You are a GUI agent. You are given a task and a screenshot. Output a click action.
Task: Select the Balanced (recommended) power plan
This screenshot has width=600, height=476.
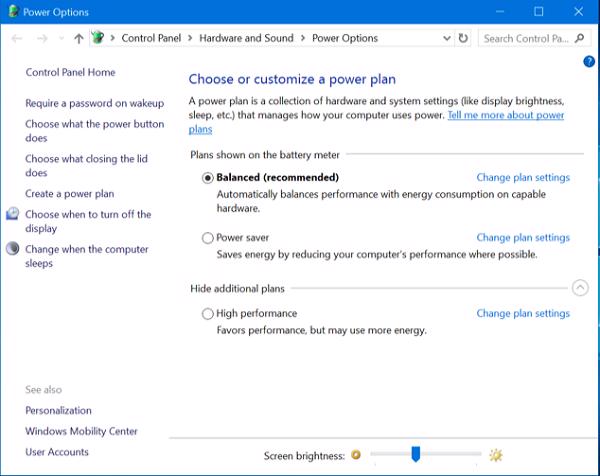tap(208, 178)
